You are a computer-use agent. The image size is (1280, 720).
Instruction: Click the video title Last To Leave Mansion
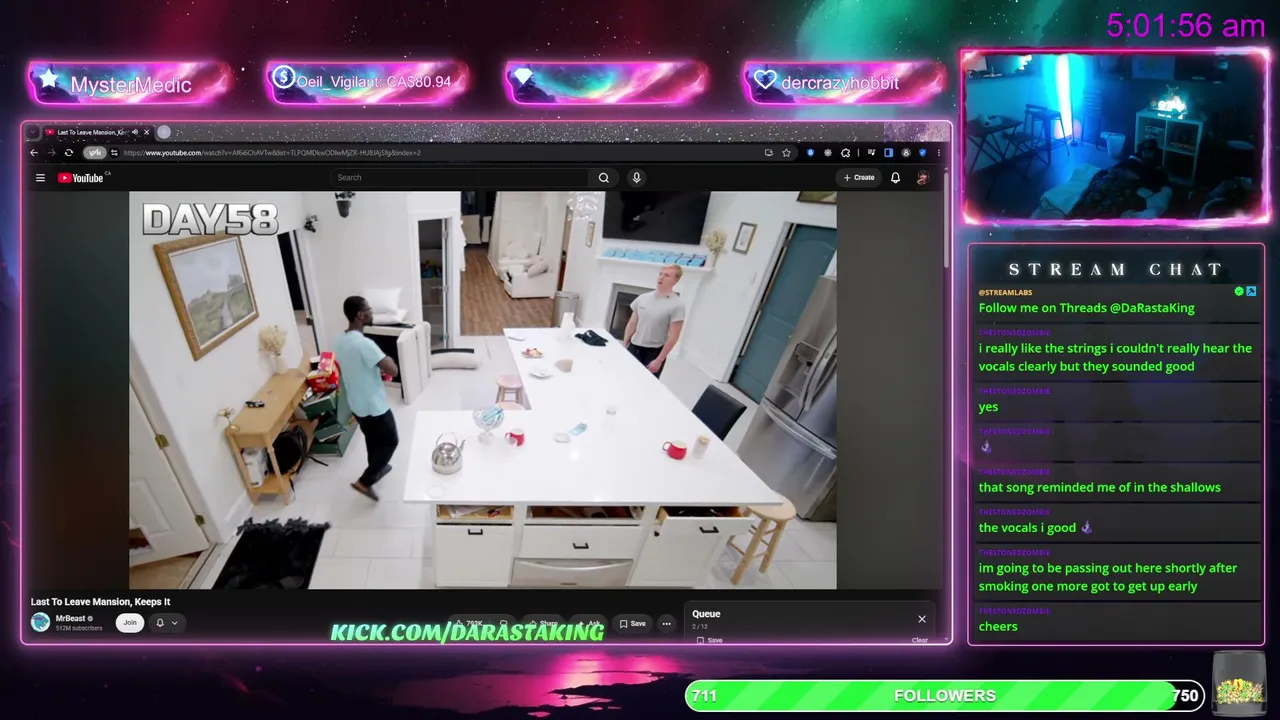click(101, 602)
